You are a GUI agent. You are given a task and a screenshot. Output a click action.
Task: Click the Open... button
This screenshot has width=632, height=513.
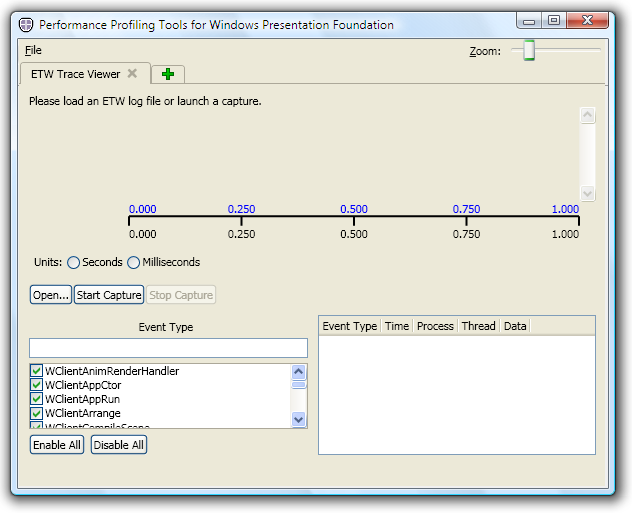coord(51,295)
